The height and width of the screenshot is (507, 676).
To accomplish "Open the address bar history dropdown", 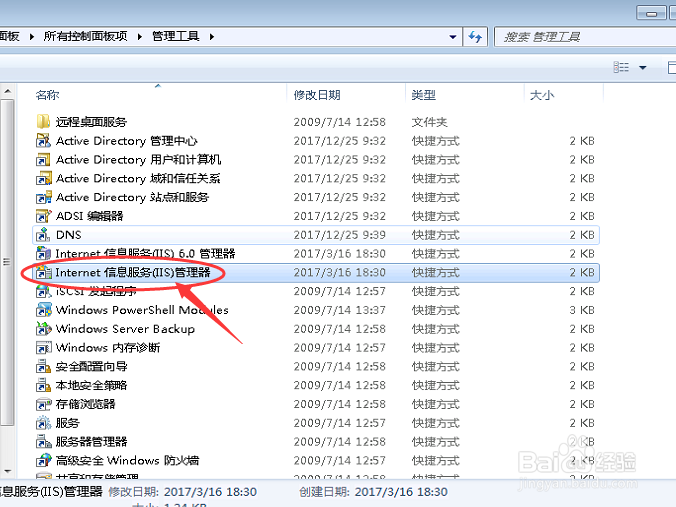I will [453, 37].
